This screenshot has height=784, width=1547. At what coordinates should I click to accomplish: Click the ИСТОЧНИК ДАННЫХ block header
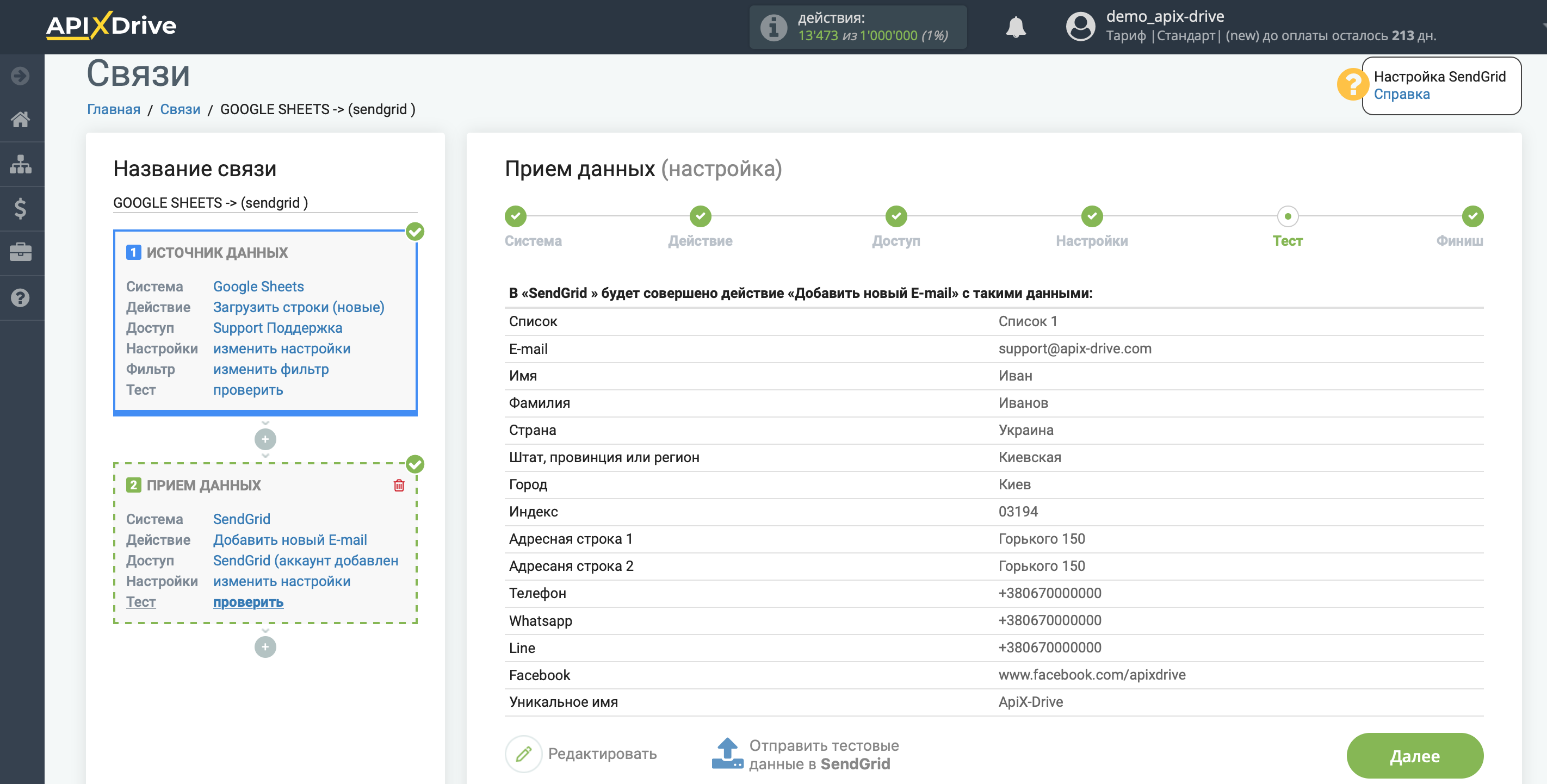pos(207,252)
